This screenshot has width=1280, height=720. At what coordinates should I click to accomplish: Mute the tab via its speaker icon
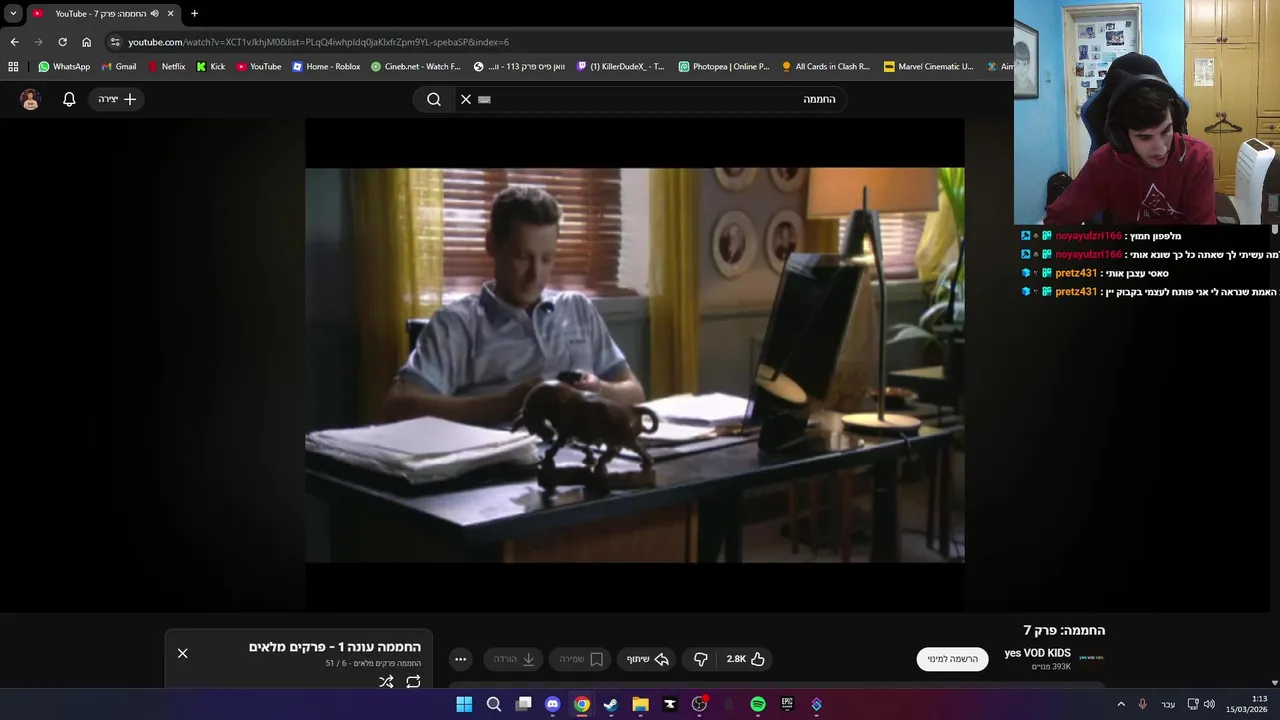(154, 13)
